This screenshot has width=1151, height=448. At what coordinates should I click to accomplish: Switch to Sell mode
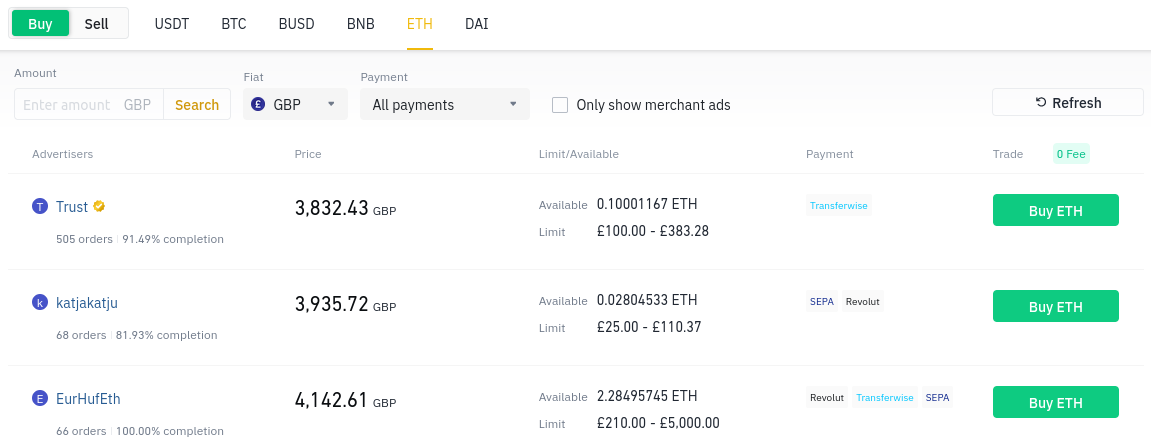[x=97, y=24]
